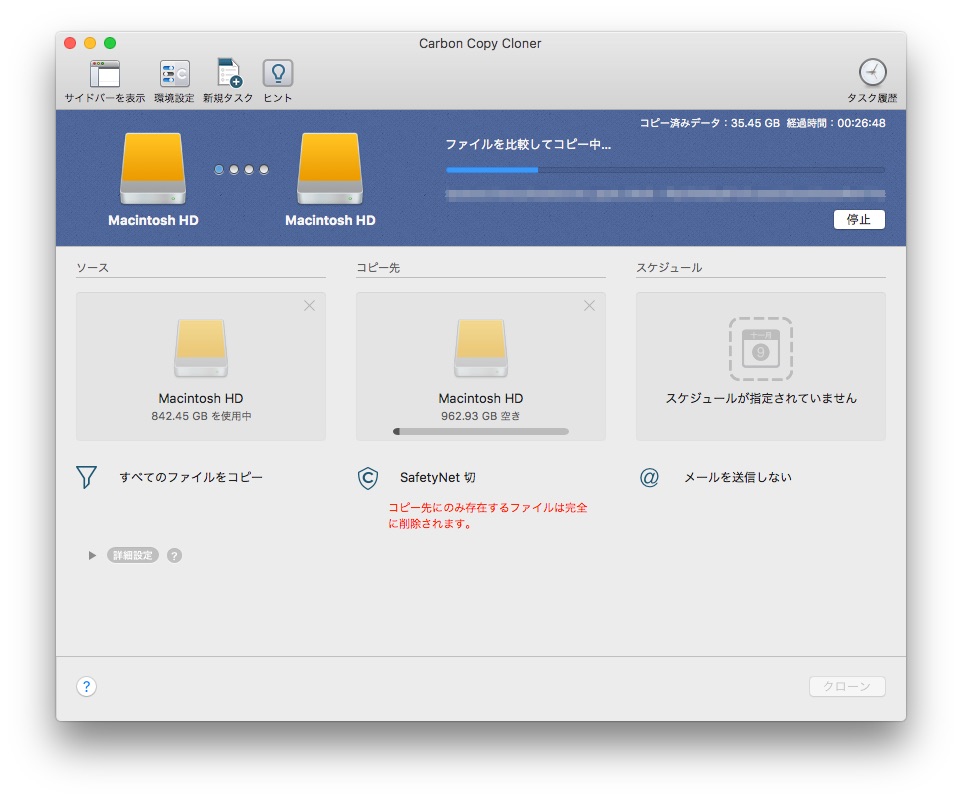962x801 pixels.
Task: Click the source drive icon in blue banner
Action: click(x=153, y=169)
